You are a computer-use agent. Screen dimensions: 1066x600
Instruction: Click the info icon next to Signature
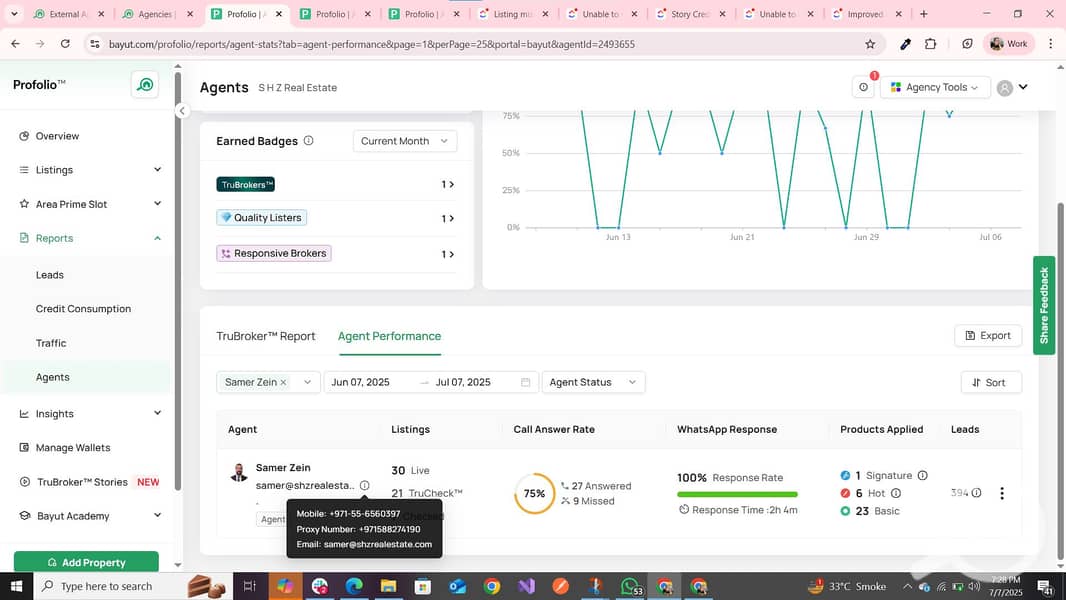click(923, 476)
